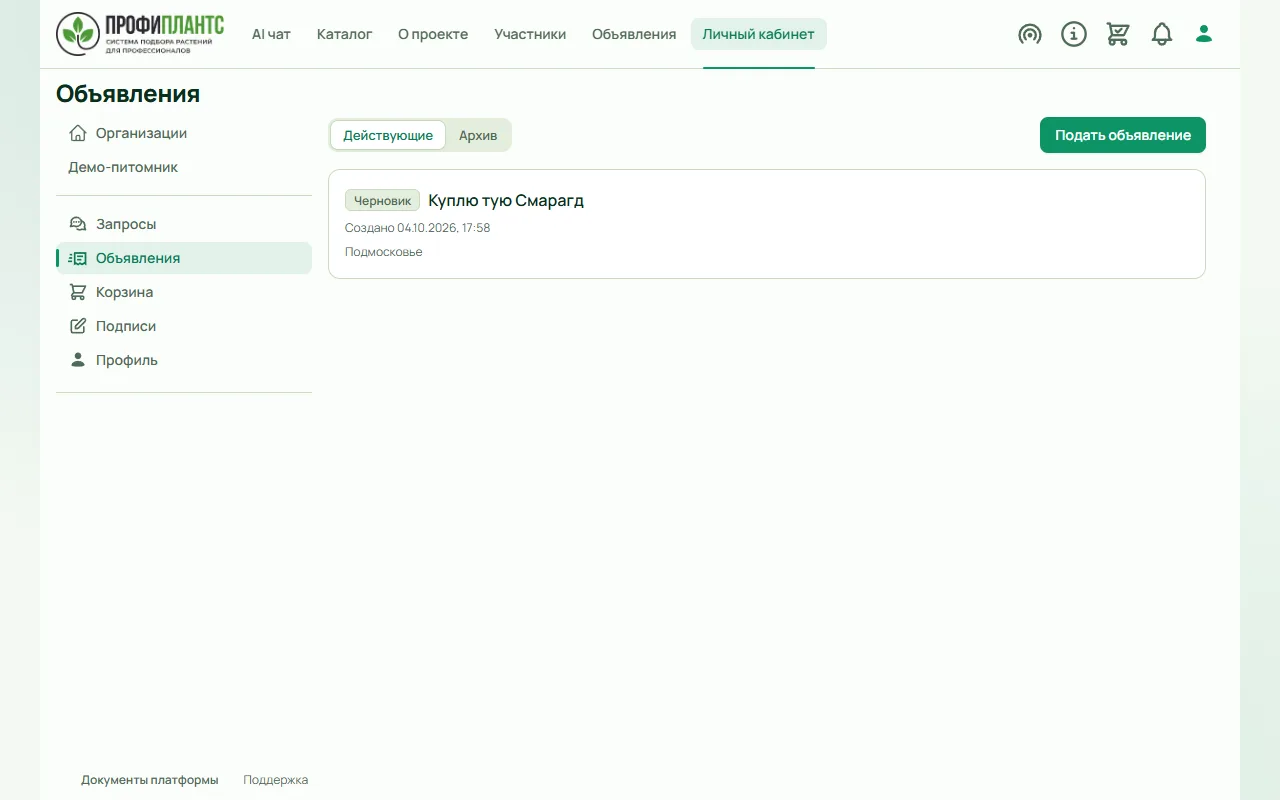Click the Черновик status badge

[382, 200]
